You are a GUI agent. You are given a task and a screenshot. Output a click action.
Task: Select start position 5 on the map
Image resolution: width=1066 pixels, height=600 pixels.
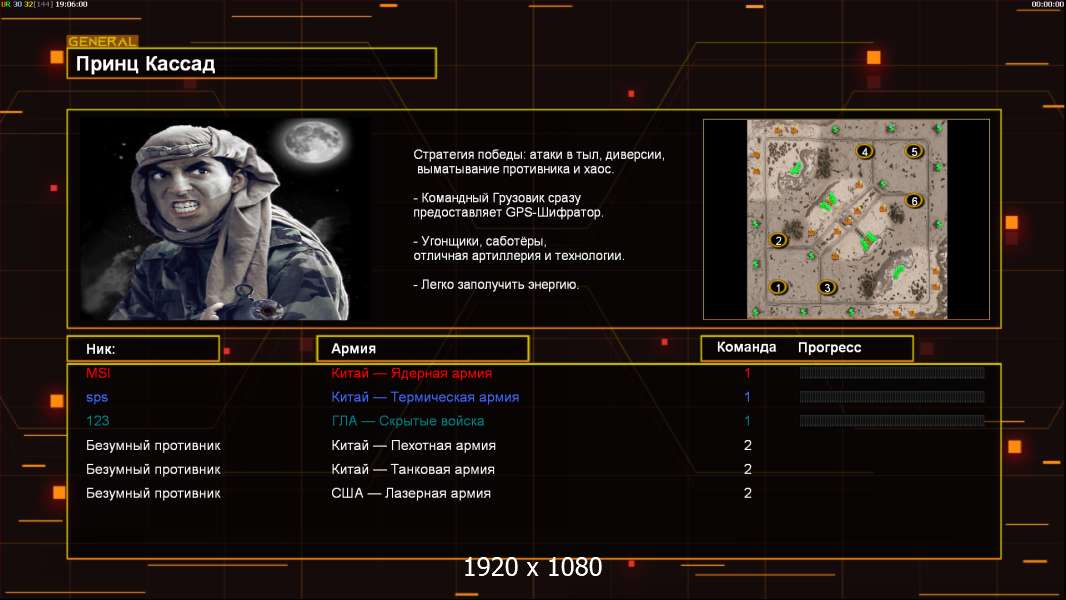click(x=913, y=151)
